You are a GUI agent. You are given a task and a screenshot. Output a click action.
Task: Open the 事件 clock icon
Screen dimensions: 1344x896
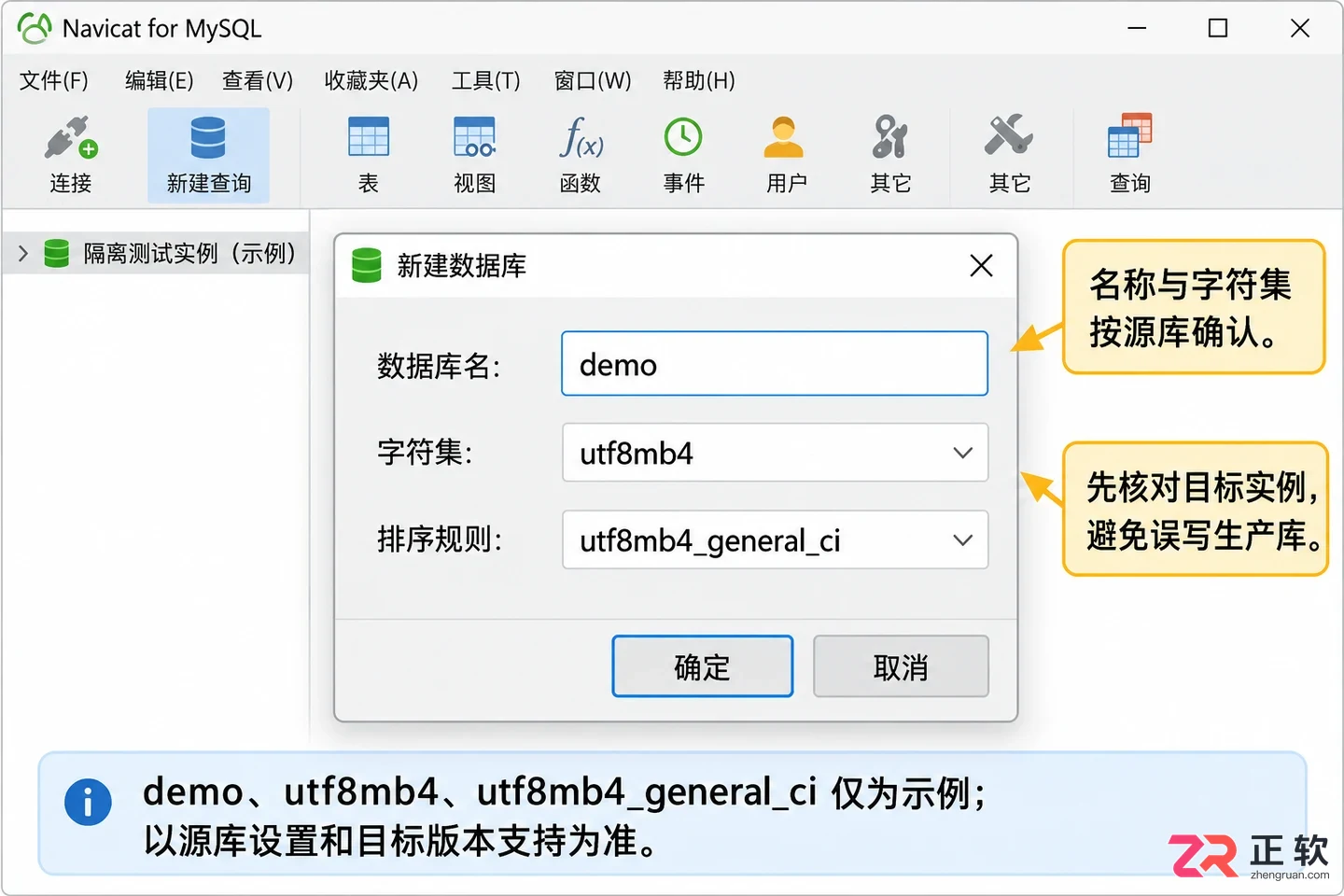point(683,136)
